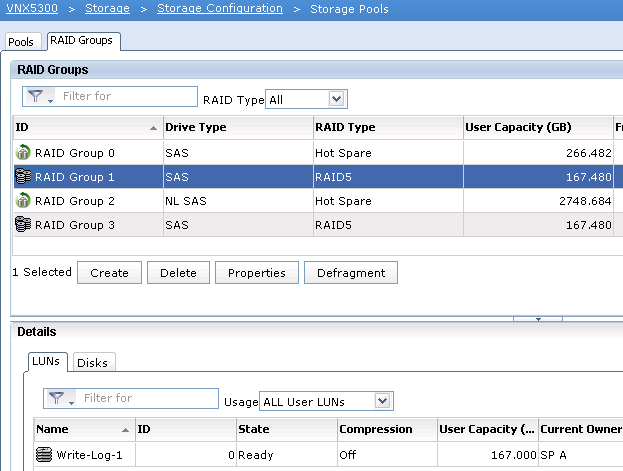The width and height of the screenshot is (623, 471).
Task: Open the Storage breadcrumb link
Action: 107,8
